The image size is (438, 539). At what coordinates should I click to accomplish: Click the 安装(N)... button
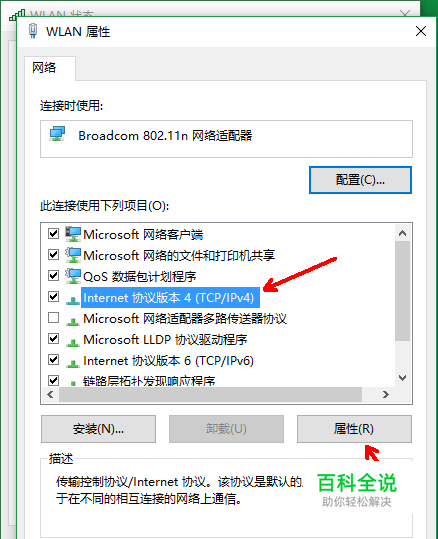point(98,429)
